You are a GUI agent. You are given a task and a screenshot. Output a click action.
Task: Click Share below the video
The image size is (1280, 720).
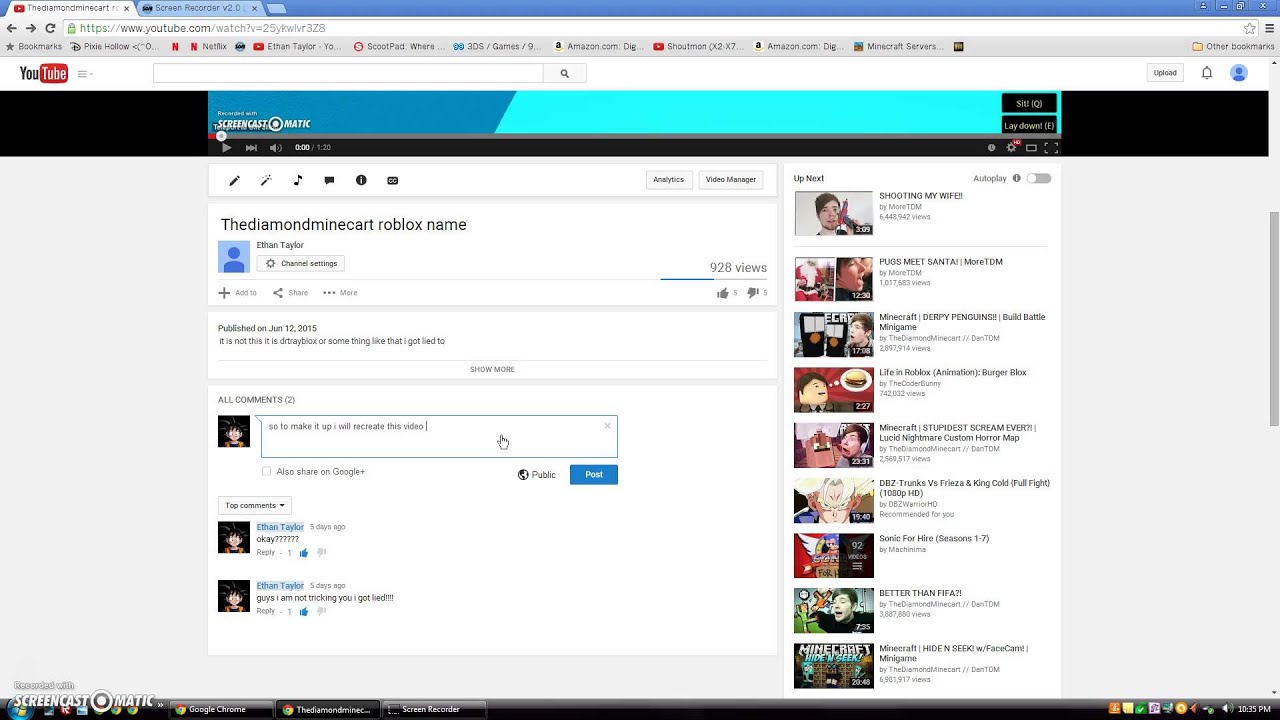[290, 293]
